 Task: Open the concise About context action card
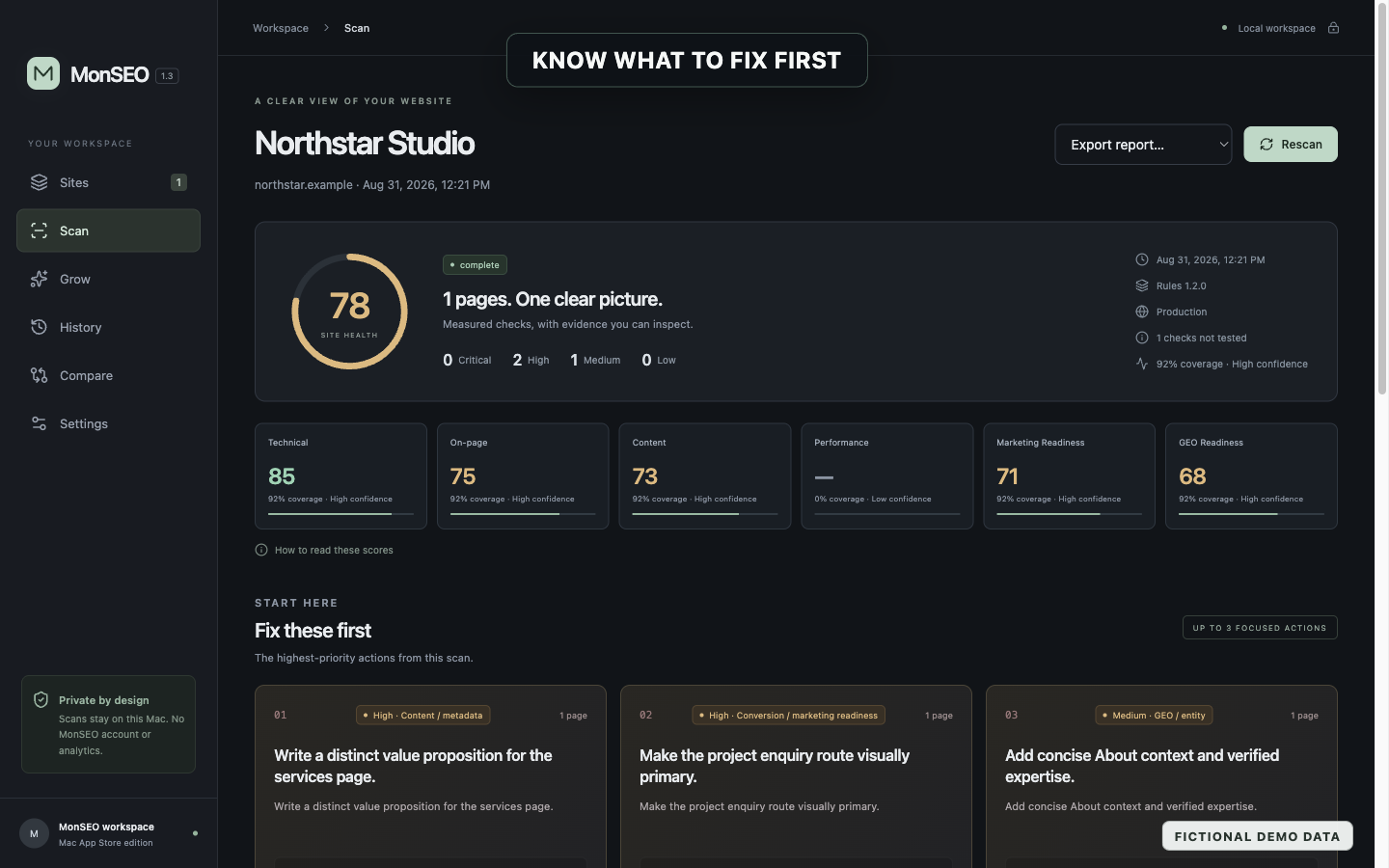click(1161, 776)
